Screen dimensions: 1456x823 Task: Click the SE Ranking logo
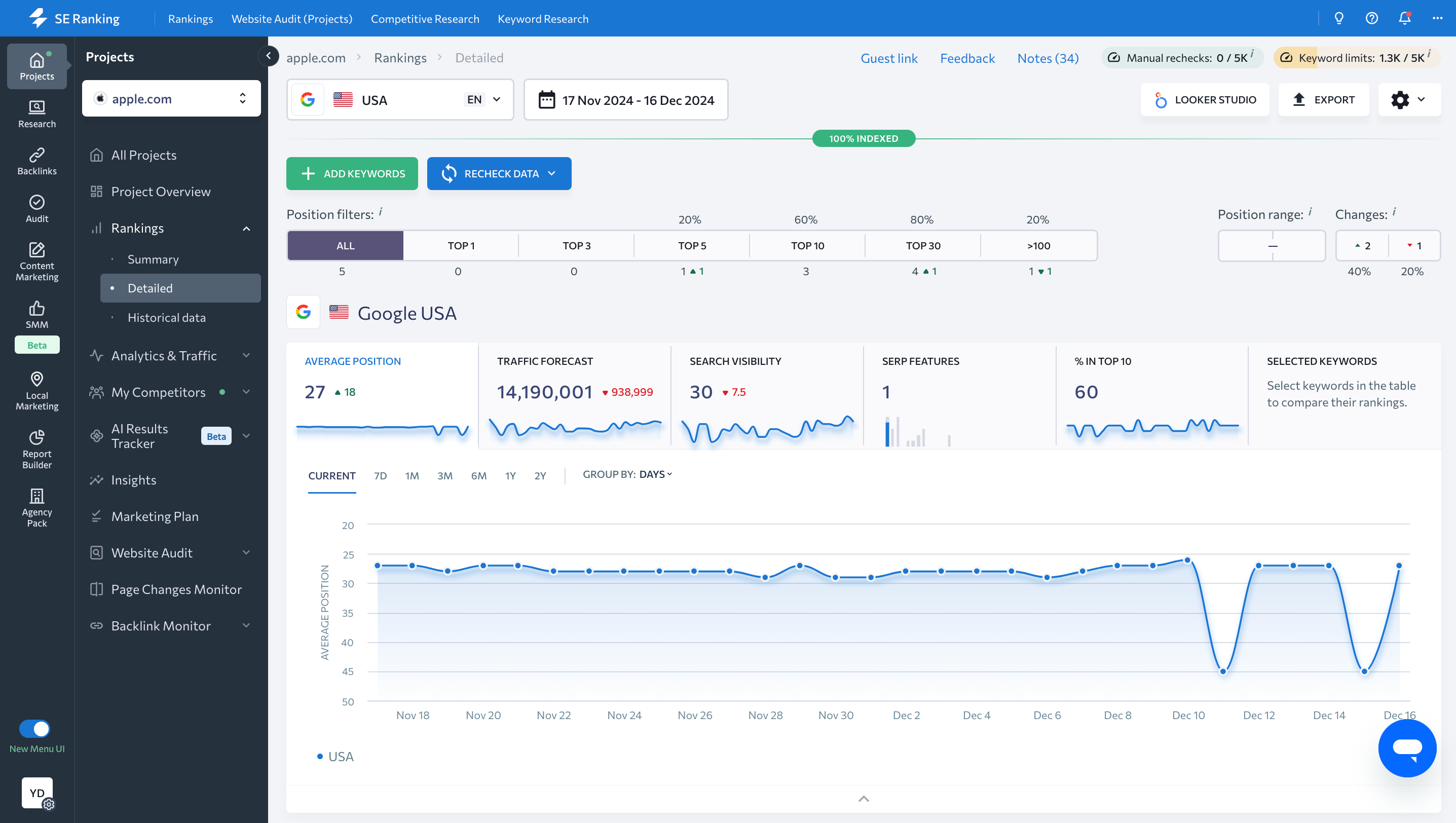coord(74,18)
